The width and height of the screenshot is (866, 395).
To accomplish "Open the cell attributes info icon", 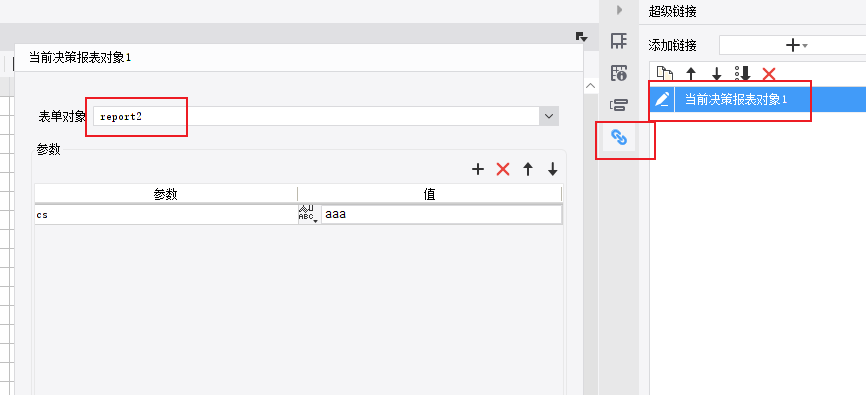I will [619, 72].
